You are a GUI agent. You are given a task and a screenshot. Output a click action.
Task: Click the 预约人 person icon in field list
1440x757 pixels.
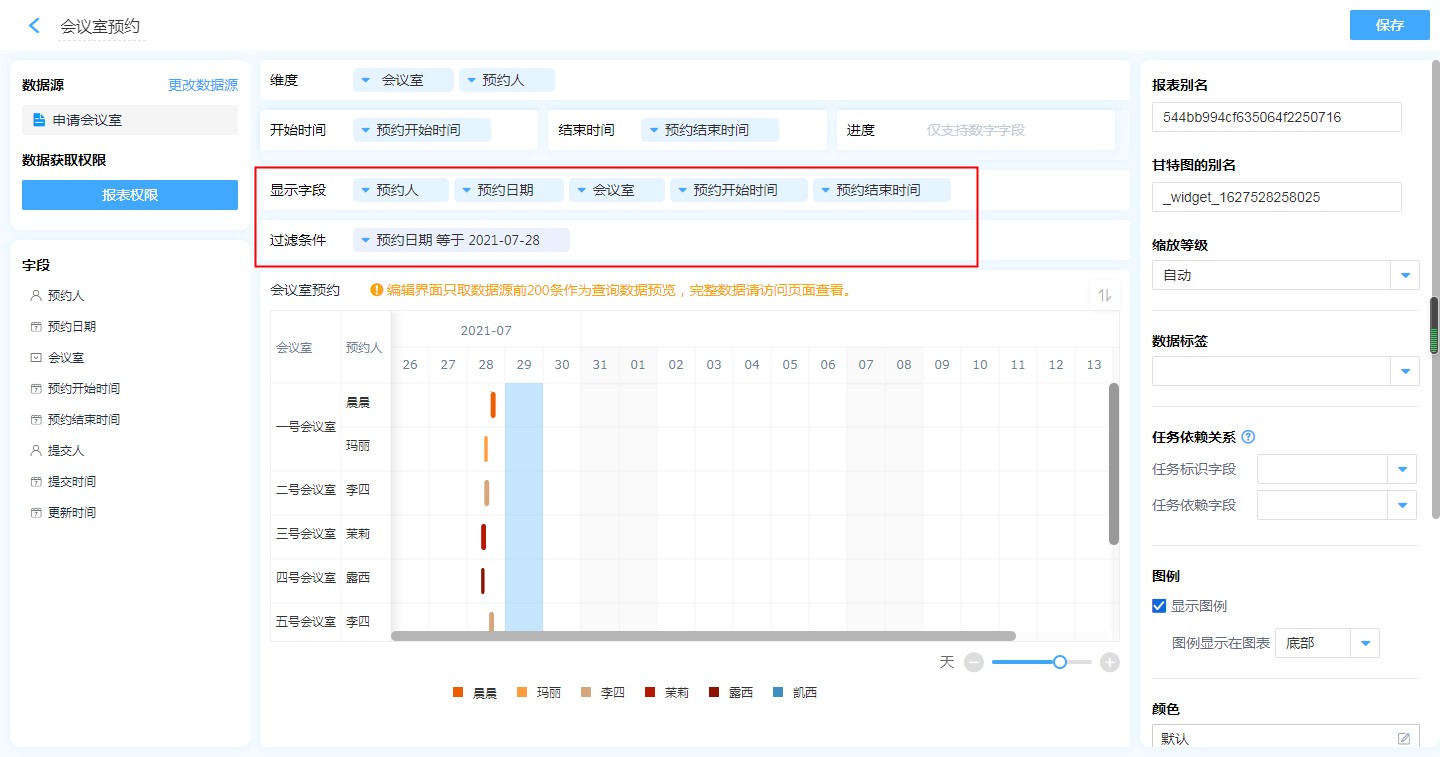[x=36, y=296]
